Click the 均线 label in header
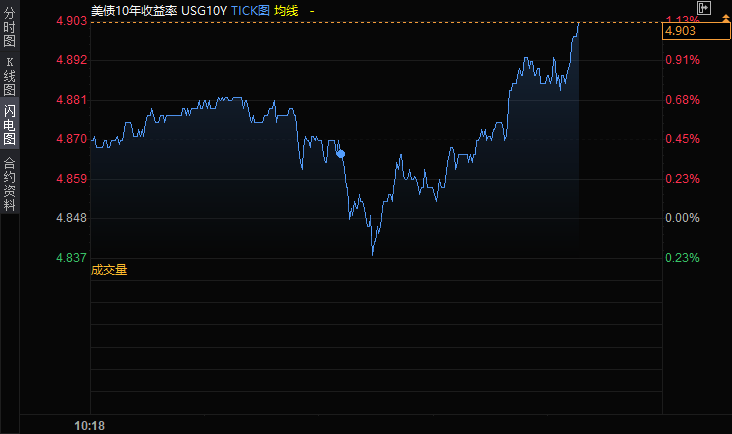This screenshot has height=434, width=732. point(286,11)
